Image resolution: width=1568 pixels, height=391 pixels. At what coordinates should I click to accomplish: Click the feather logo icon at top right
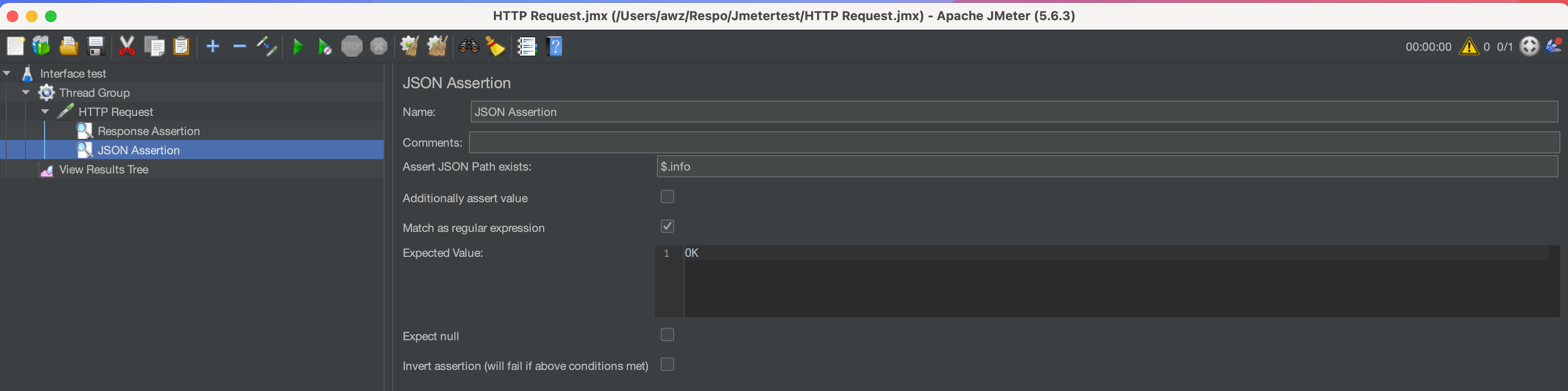pyautogui.click(x=1554, y=46)
